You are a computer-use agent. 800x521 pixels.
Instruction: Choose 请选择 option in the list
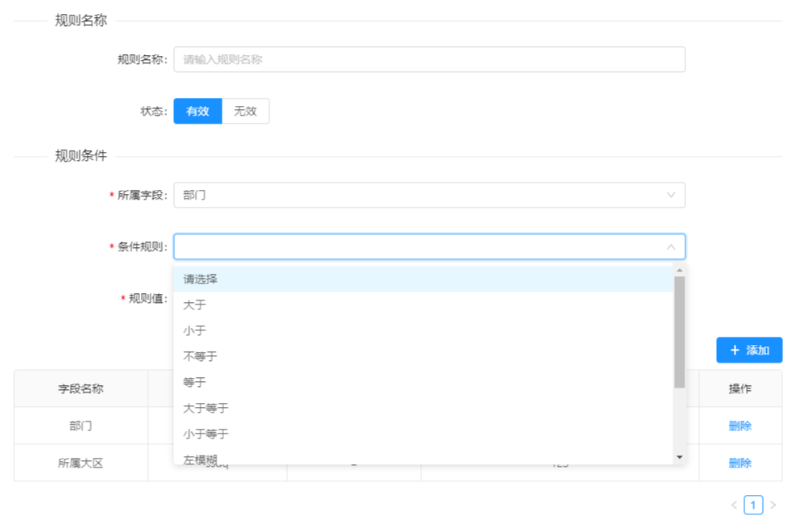(x=423, y=279)
